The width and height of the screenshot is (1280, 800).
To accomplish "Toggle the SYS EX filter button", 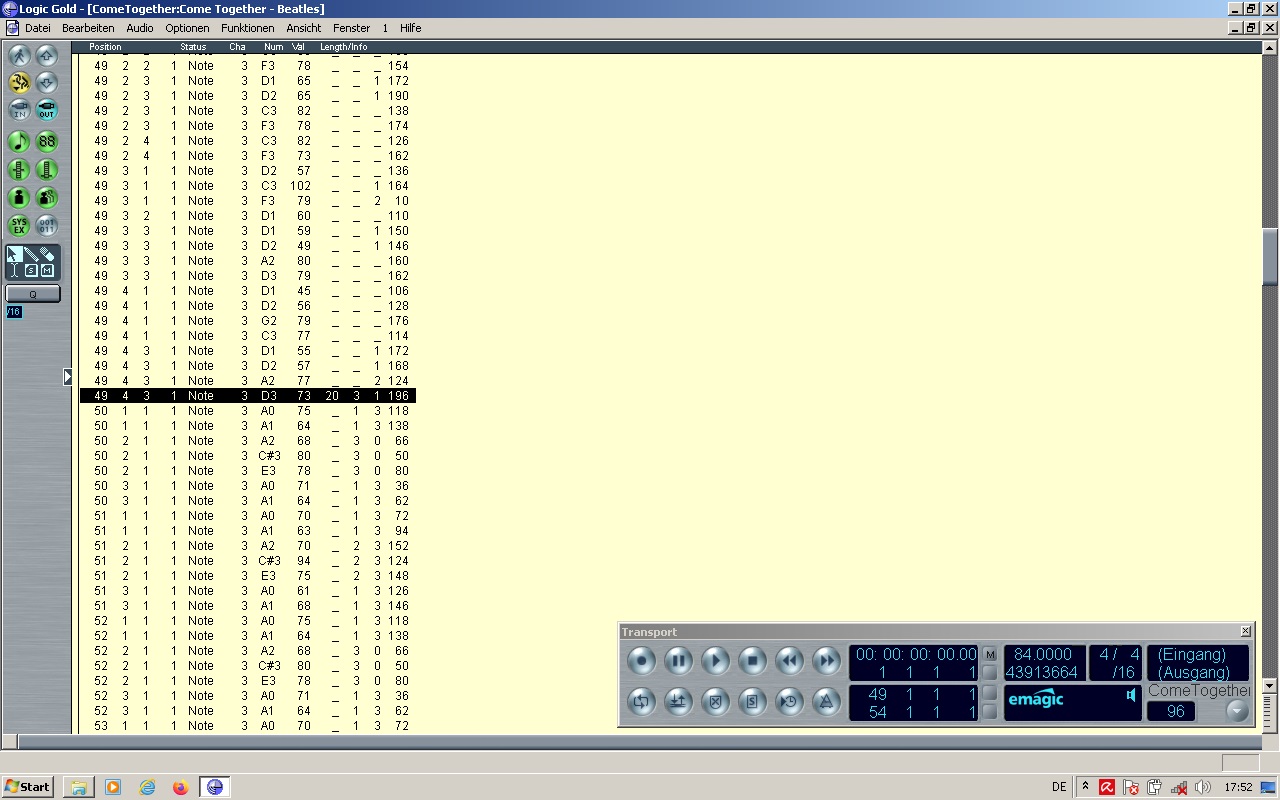I will pyautogui.click(x=19, y=225).
